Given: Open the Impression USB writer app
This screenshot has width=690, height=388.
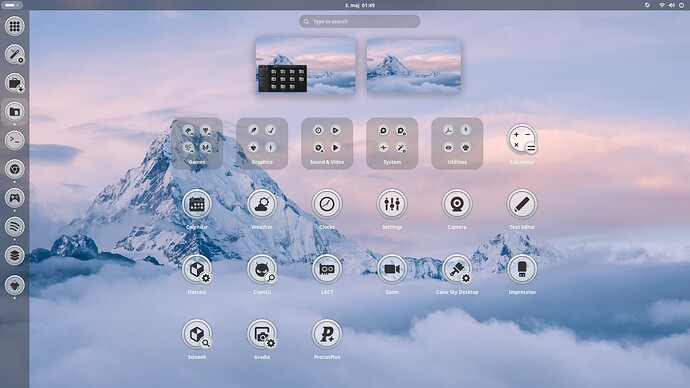Looking at the screenshot, I should [x=522, y=269].
